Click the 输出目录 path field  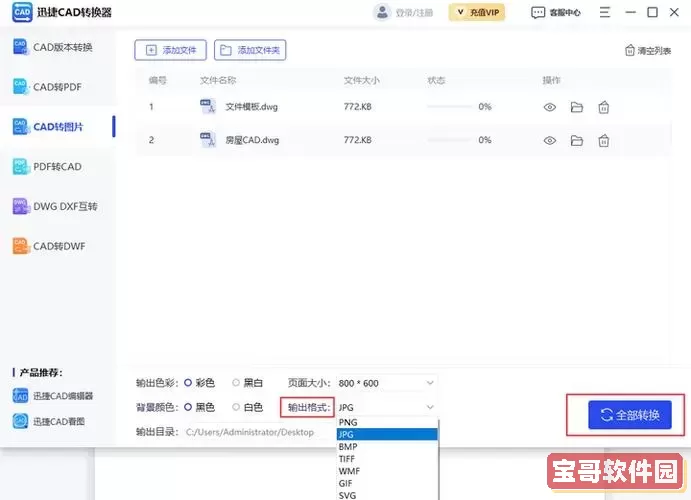(260, 432)
